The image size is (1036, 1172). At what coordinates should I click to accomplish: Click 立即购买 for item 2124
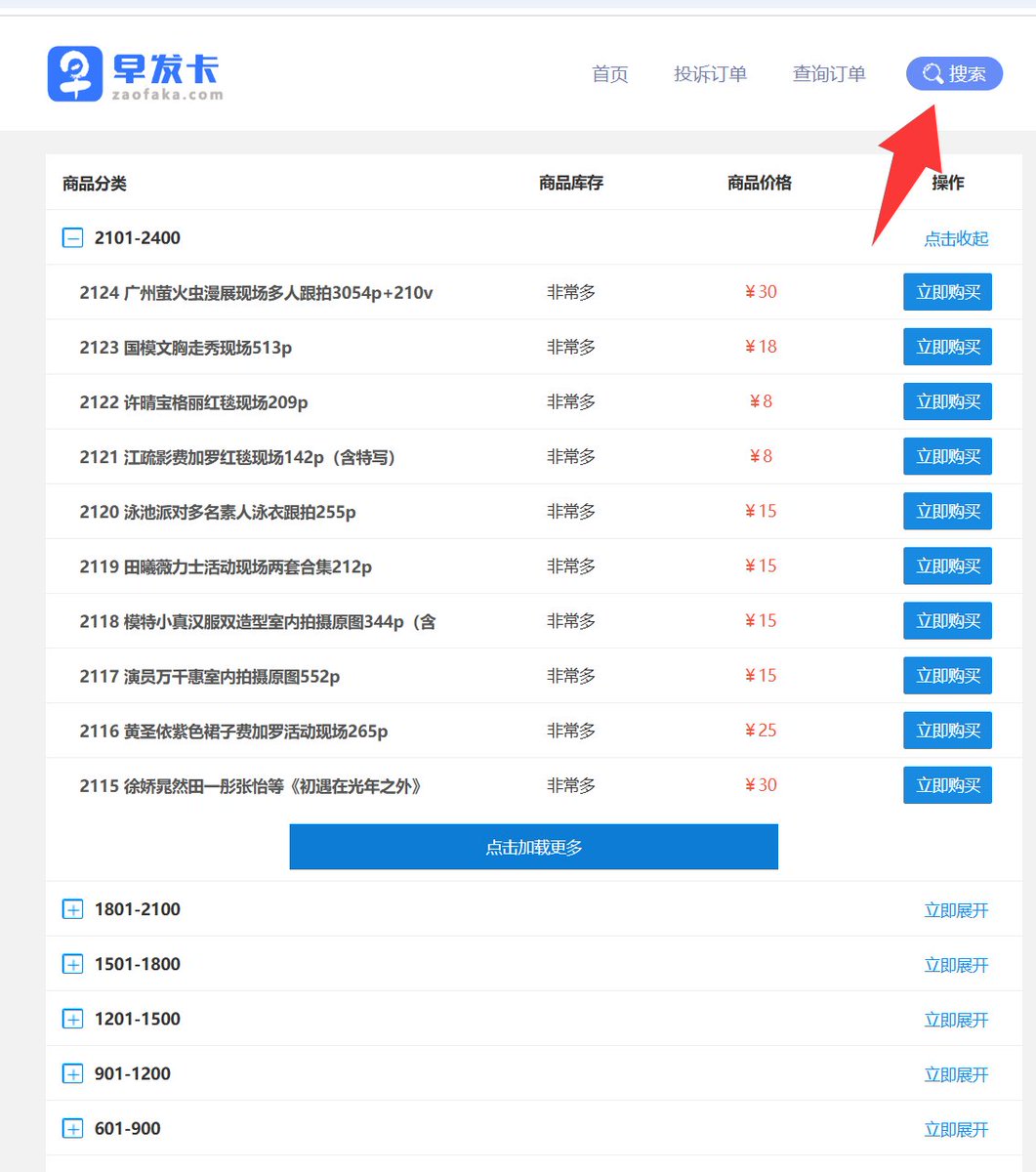coord(947,292)
